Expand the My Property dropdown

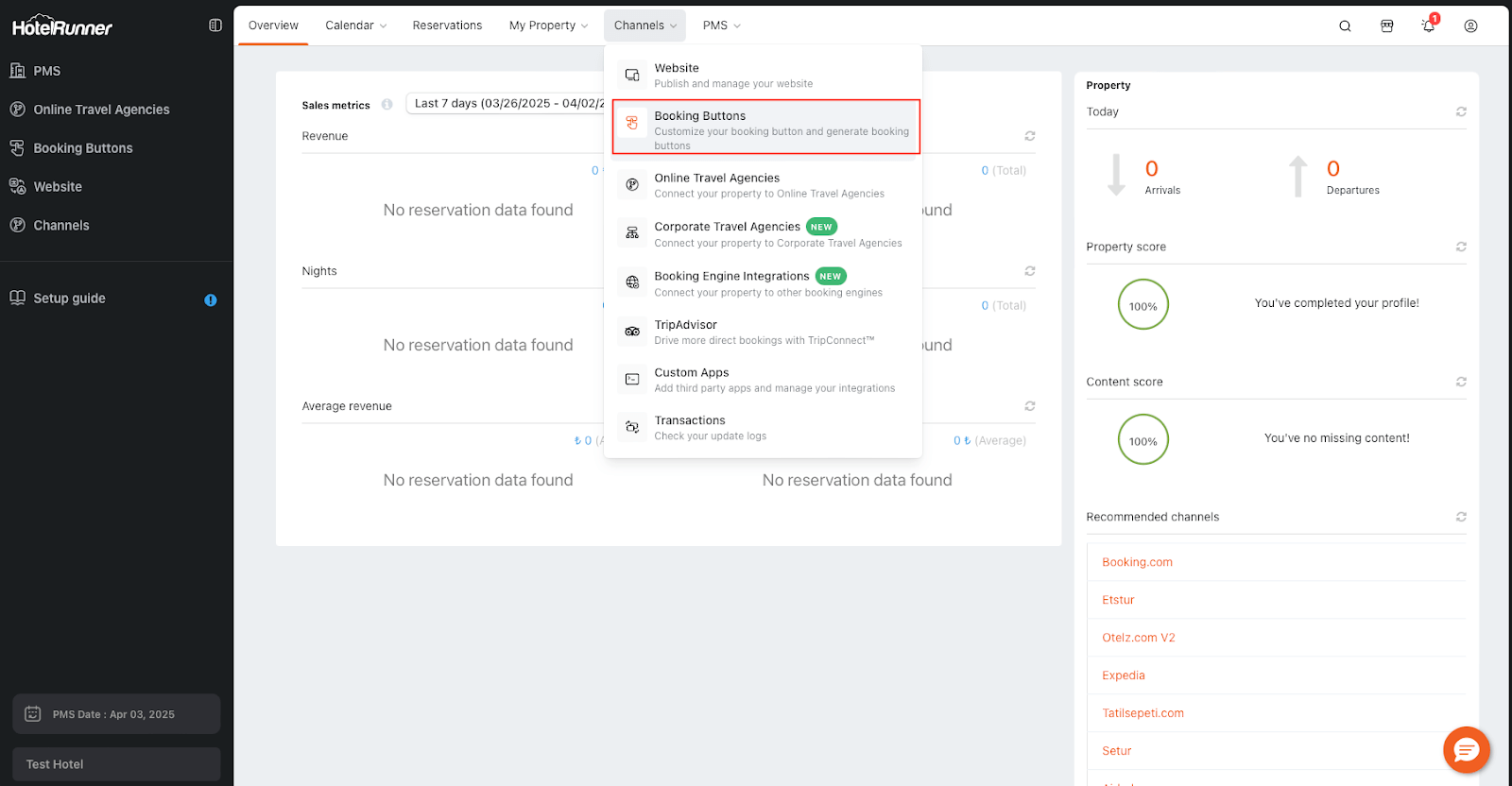548,26
